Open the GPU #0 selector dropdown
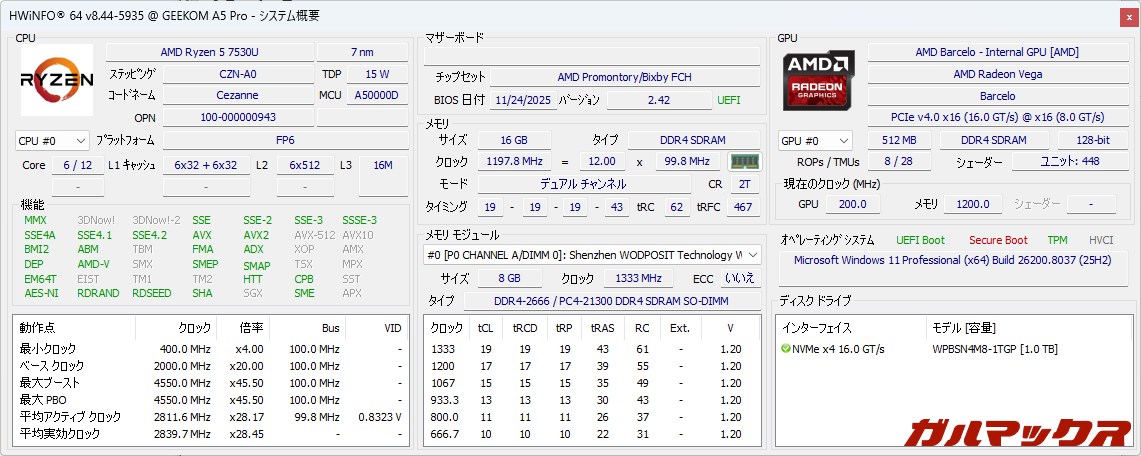The width and height of the screenshot is (1141, 456). click(815, 140)
